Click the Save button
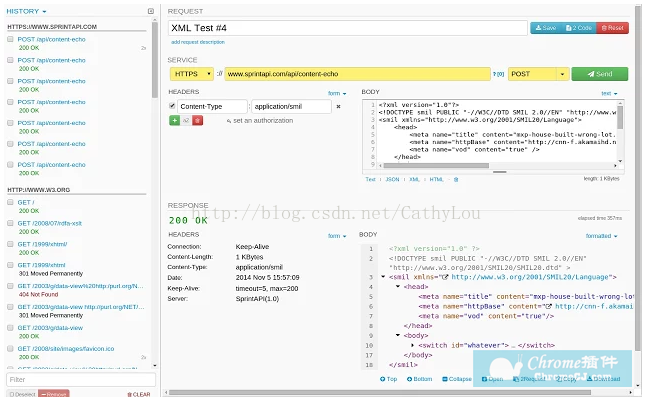This screenshot has width=653, height=405. pos(546,28)
